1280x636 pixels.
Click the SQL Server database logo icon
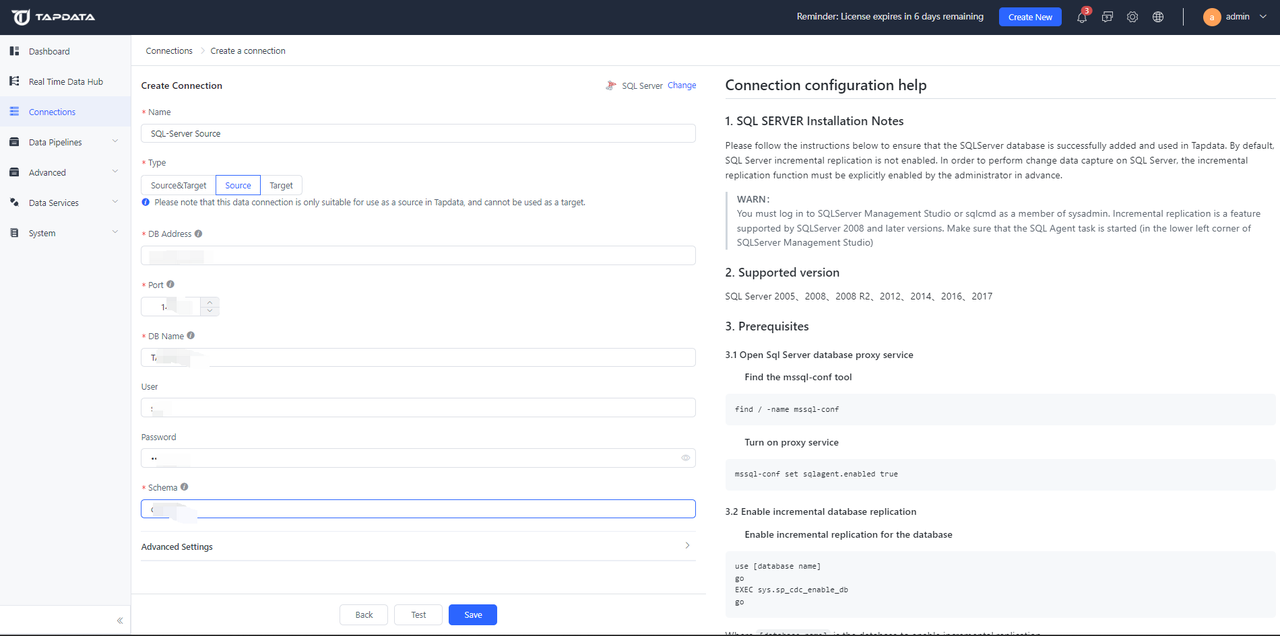click(x=610, y=86)
